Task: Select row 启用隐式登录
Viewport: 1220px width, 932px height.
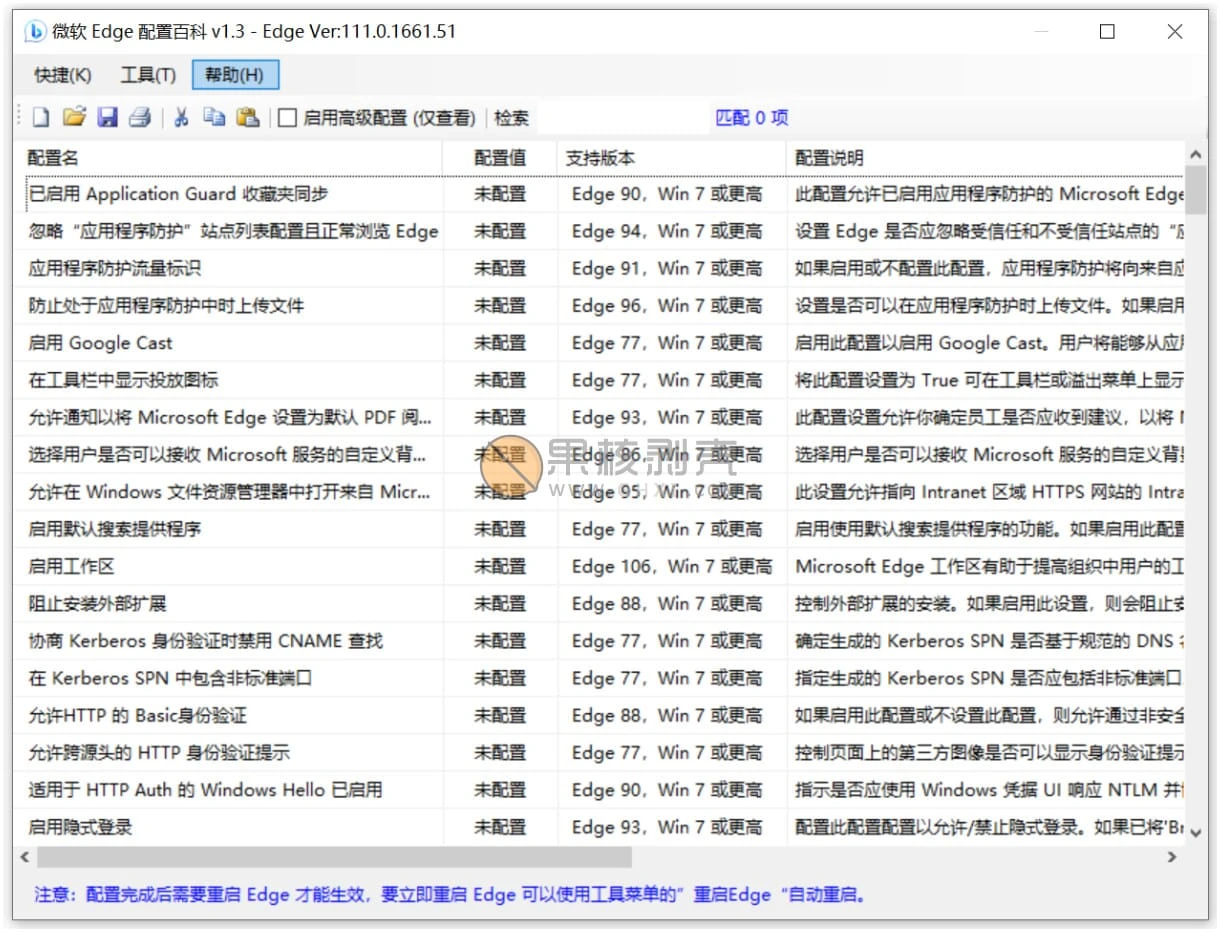Action: [599, 827]
